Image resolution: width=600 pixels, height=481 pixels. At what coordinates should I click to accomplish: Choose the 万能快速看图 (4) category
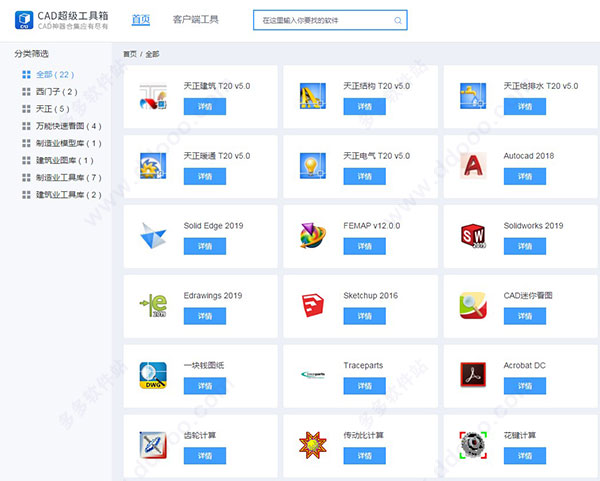pyautogui.click(x=62, y=126)
